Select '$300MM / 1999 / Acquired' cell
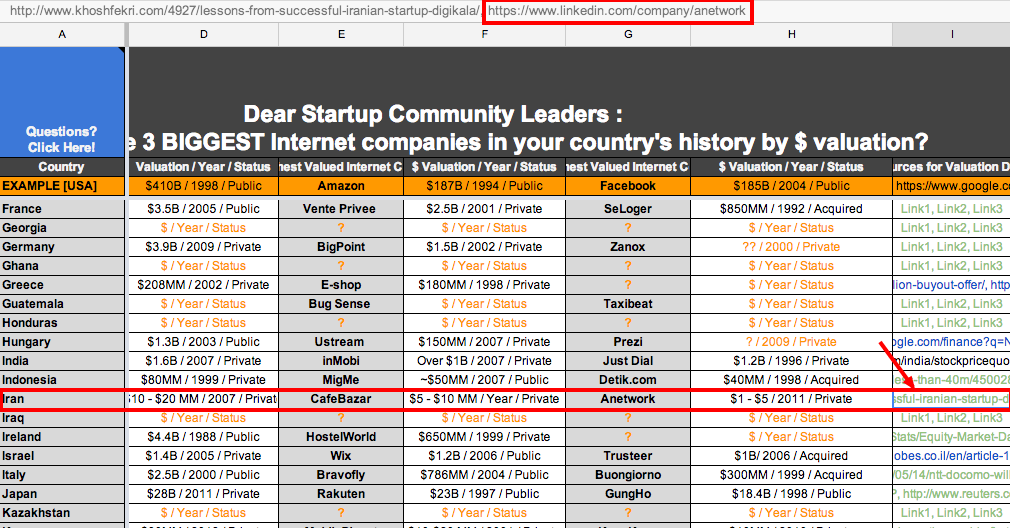 [x=791, y=475]
